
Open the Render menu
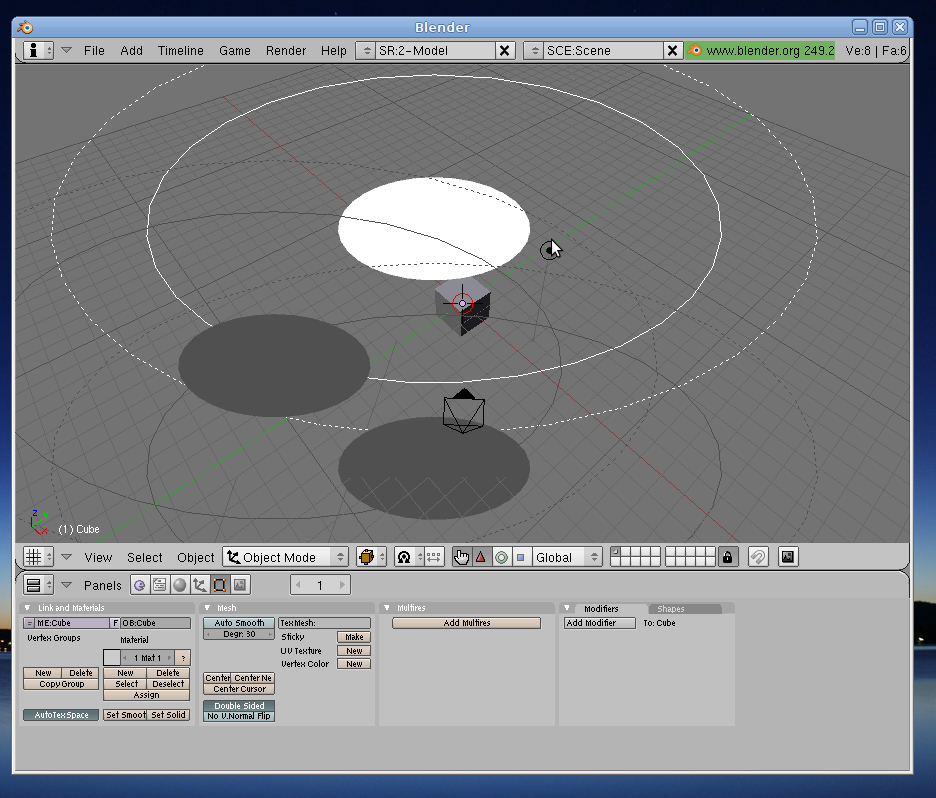pyautogui.click(x=286, y=50)
